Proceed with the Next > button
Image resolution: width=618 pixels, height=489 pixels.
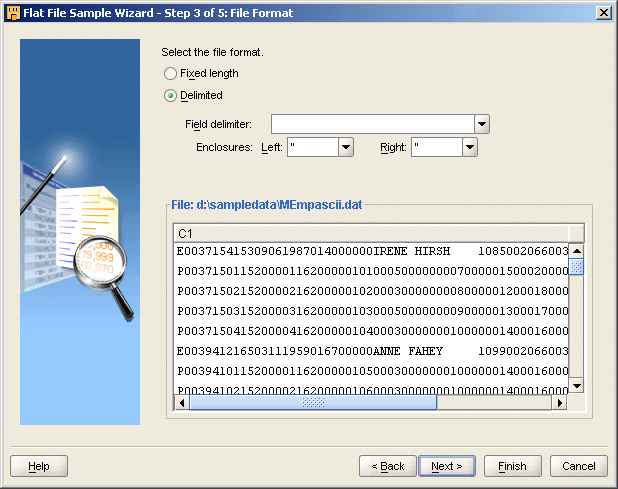point(447,466)
